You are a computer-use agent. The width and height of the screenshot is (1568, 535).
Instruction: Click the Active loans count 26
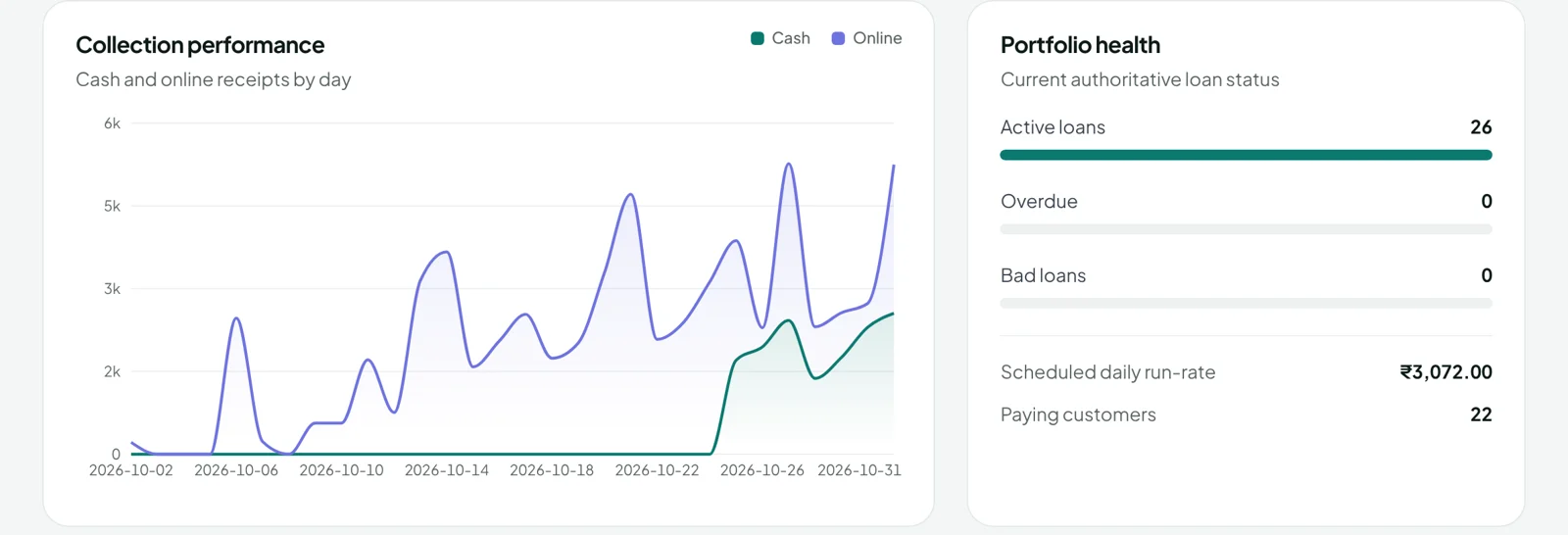coord(1481,127)
